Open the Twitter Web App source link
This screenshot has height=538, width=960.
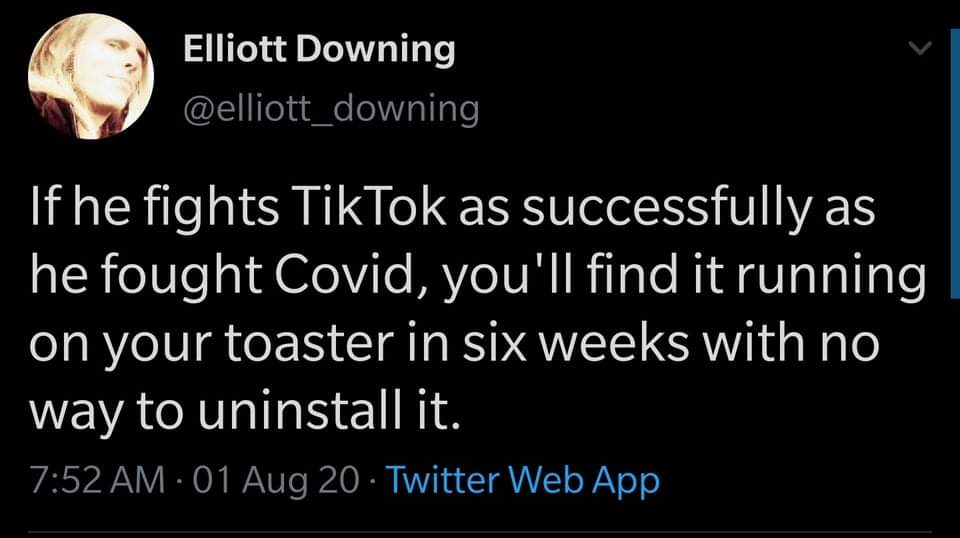tap(522, 479)
